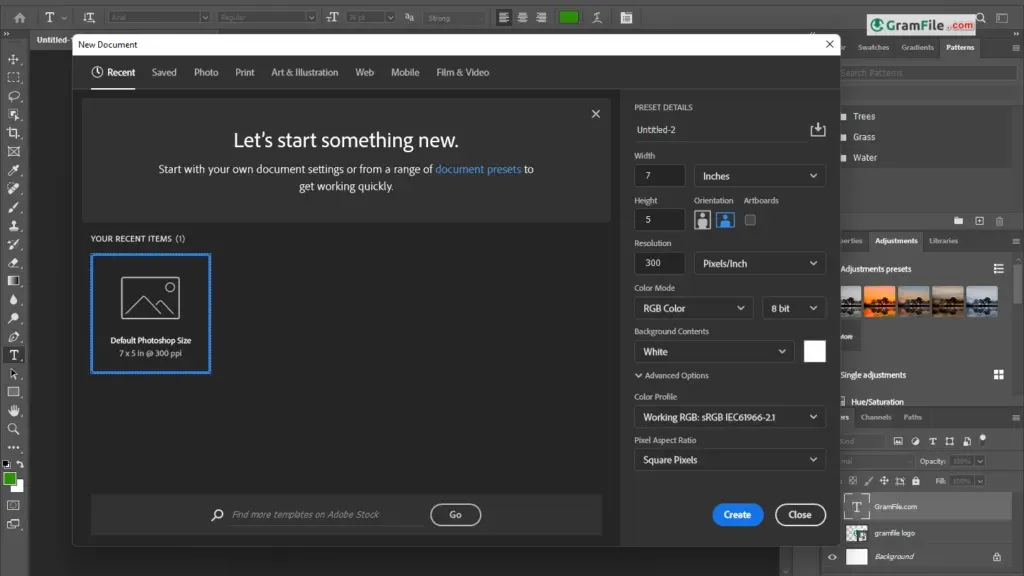Collapse the Advanced Options section
Image resolution: width=1024 pixels, height=576 pixels.
pyautogui.click(x=671, y=376)
